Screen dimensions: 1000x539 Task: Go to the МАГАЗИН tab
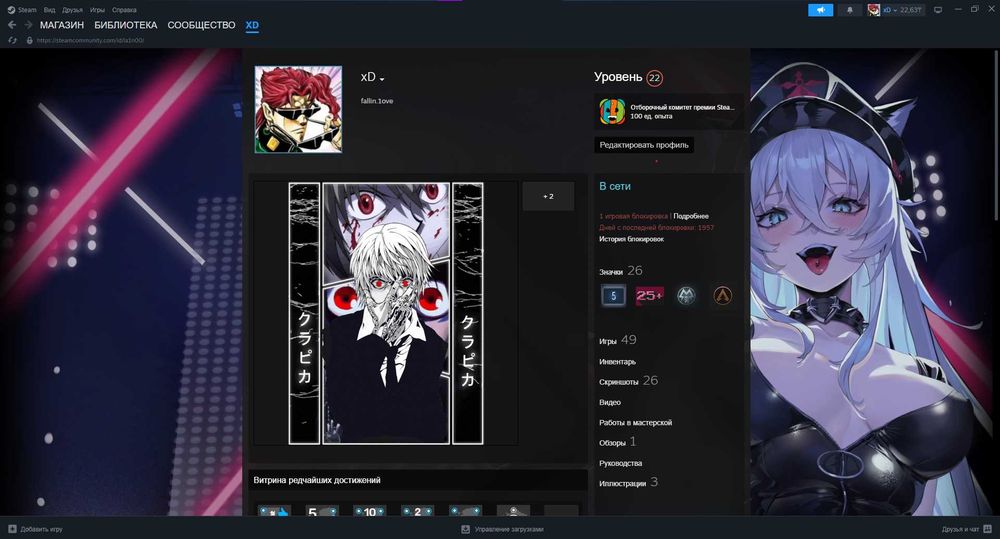tap(62, 25)
